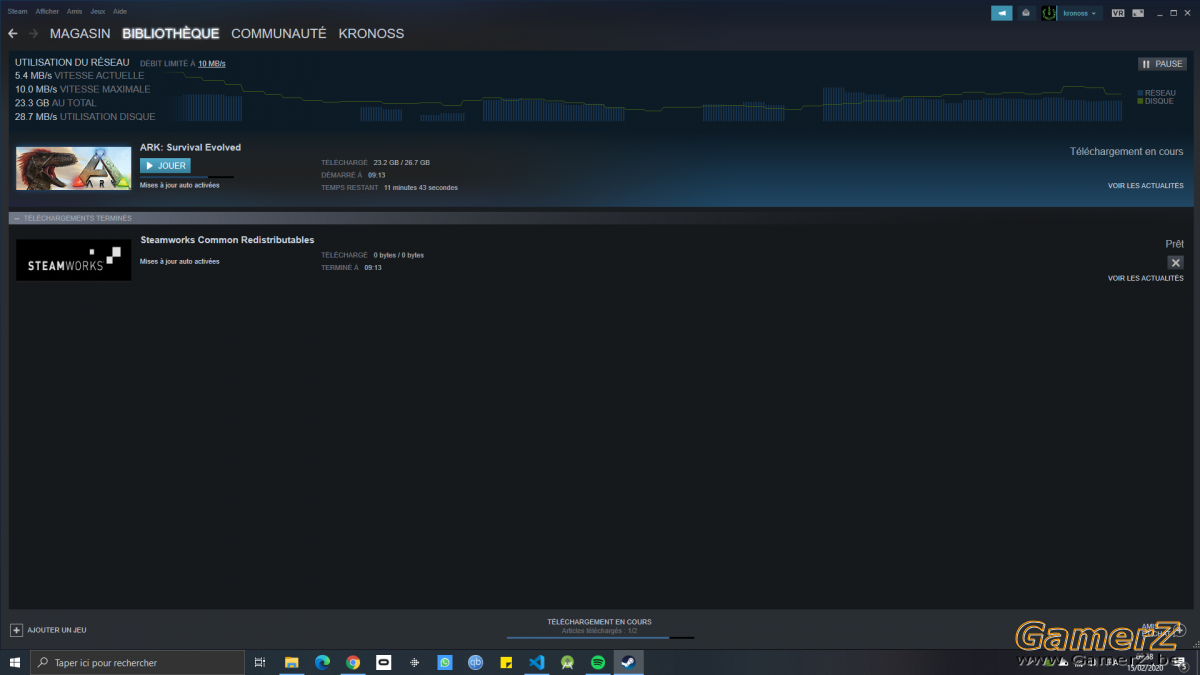Open the kronoss account dropdown

point(1081,13)
